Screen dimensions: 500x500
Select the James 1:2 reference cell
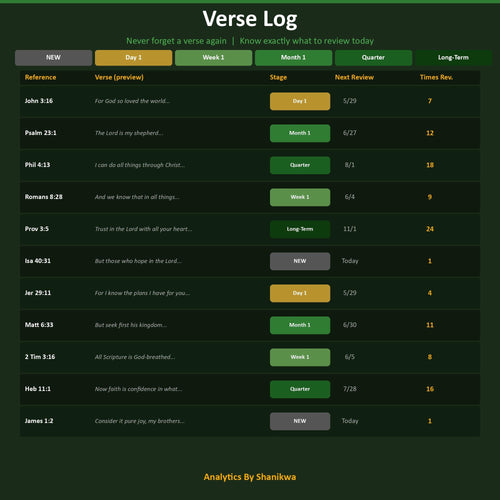39,421
